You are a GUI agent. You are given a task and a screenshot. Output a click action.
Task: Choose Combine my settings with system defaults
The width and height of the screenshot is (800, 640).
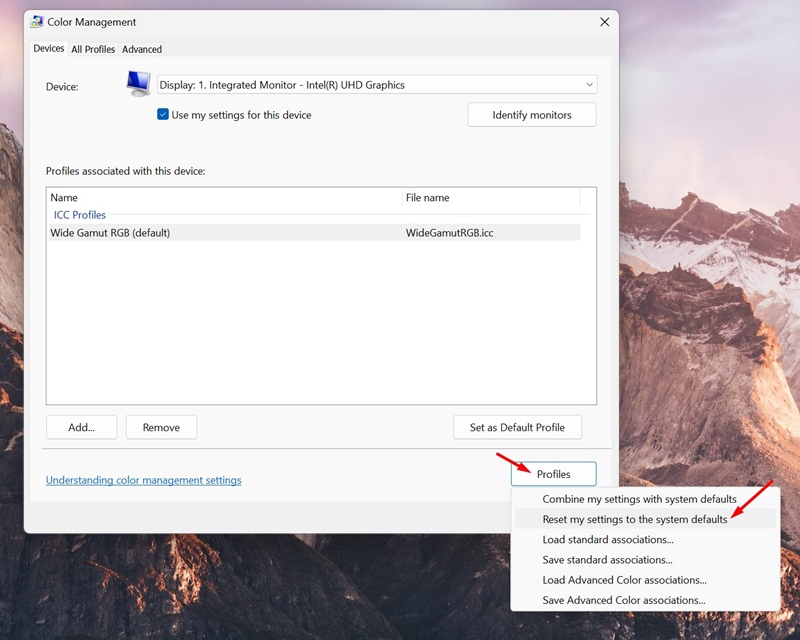point(645,499)
